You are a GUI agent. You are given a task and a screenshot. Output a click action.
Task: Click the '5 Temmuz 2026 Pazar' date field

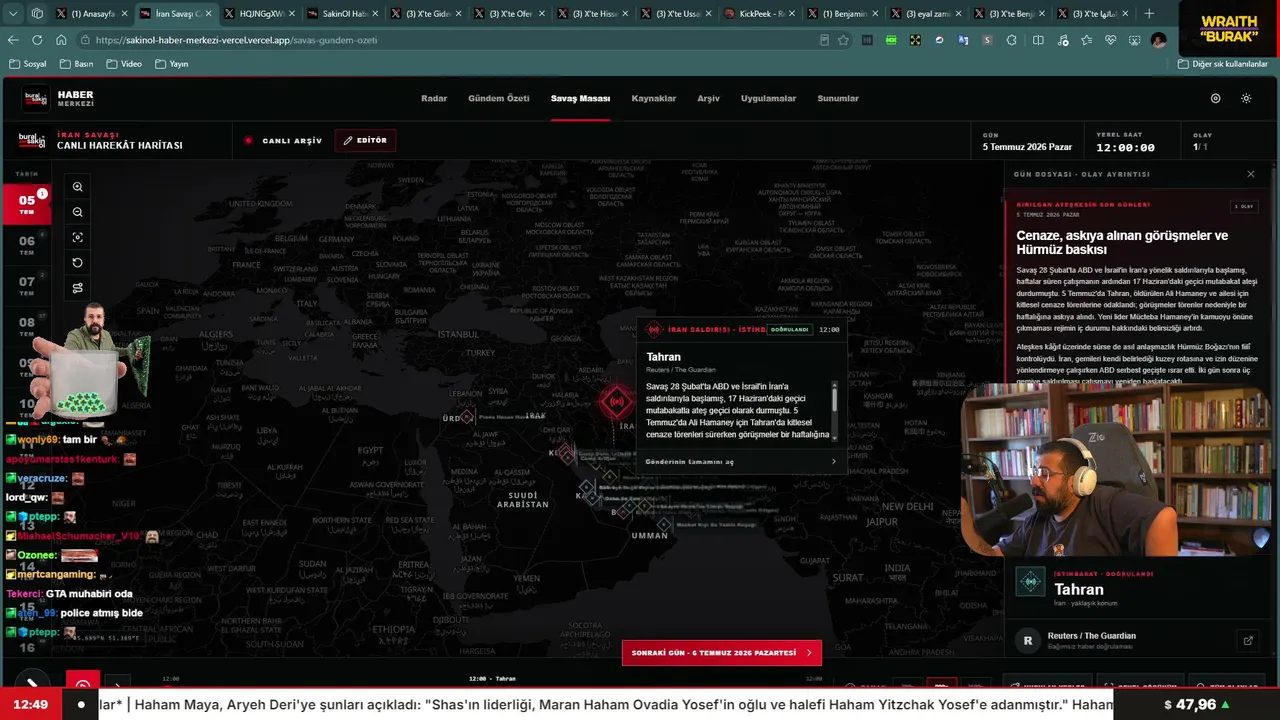point(1027,147)
